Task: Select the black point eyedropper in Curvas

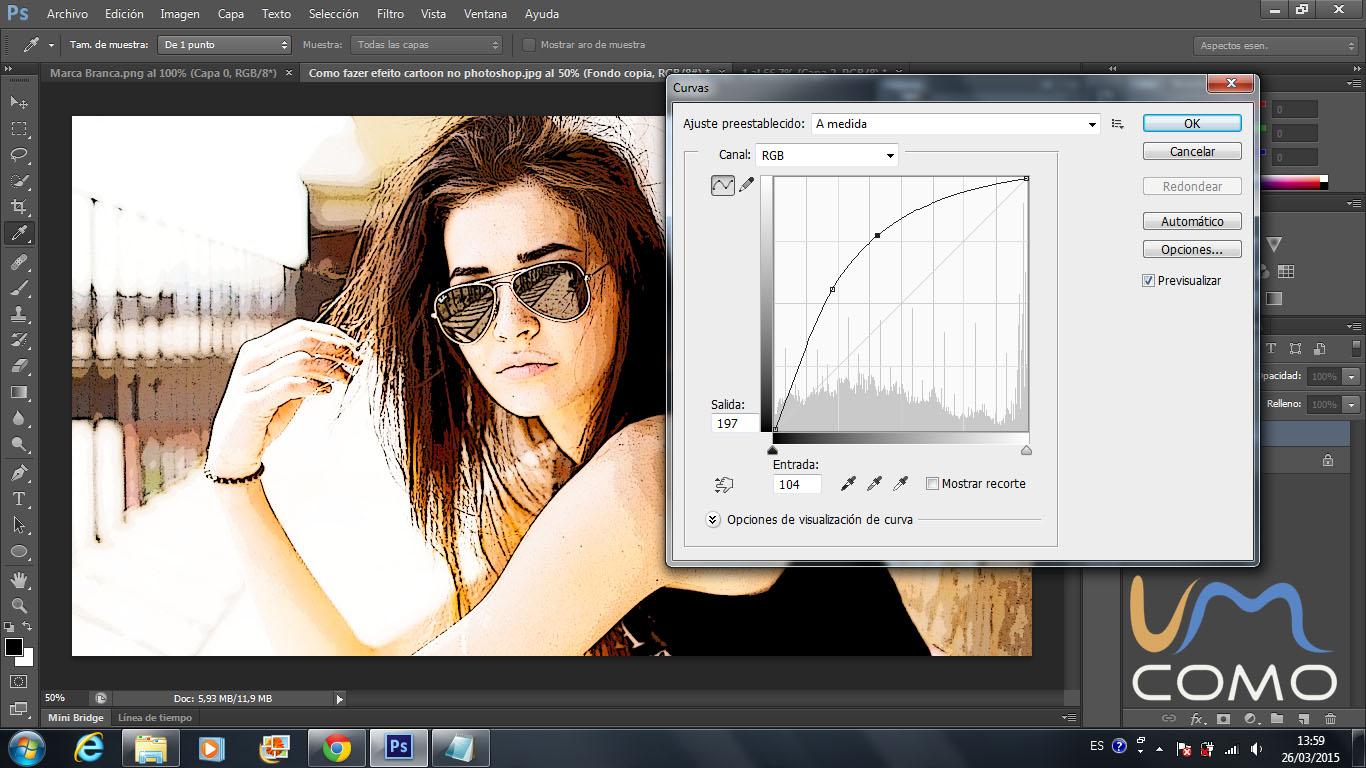Action: pos(848,484)
